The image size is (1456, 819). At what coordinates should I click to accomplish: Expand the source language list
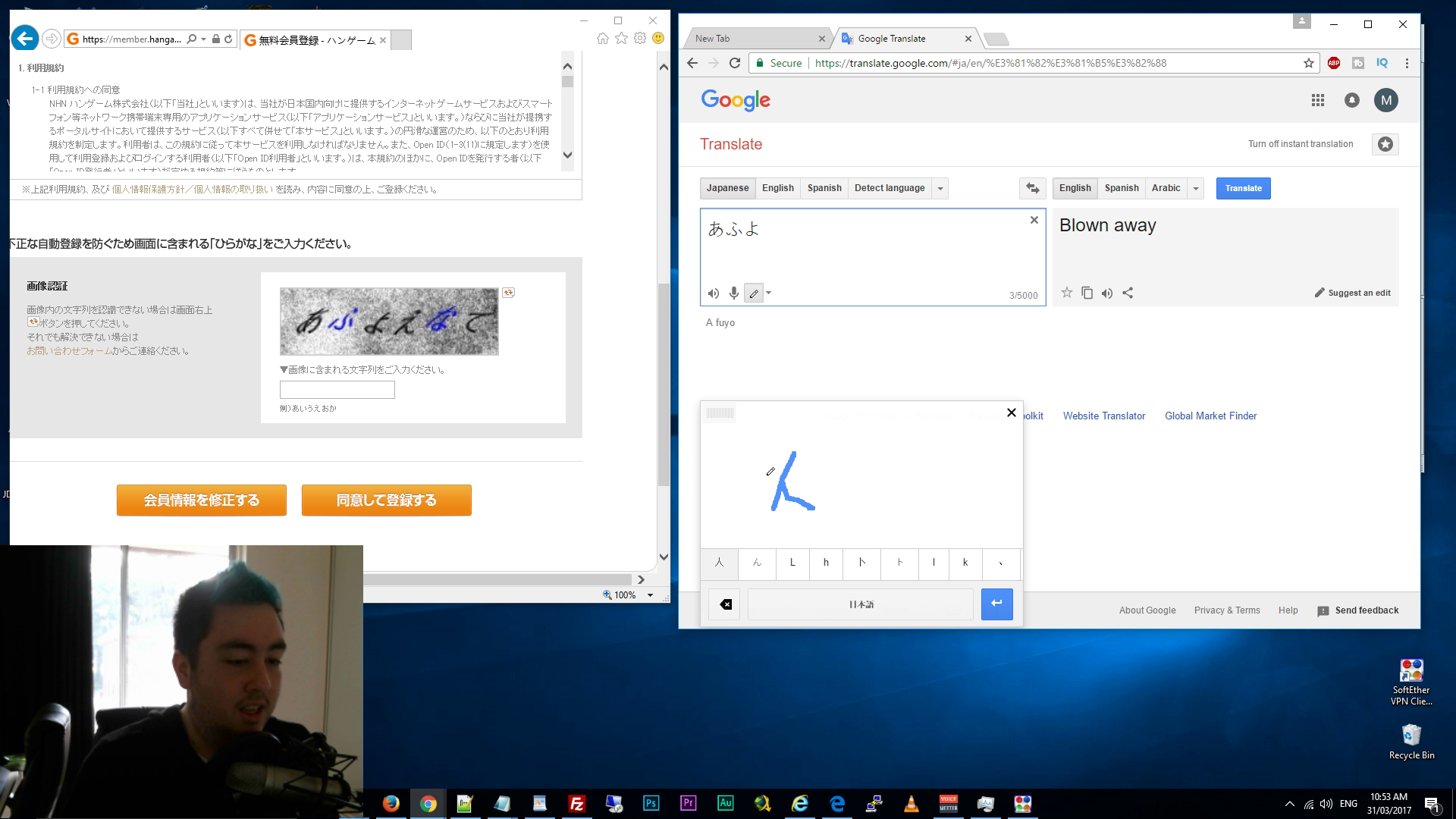coord(940,188)
